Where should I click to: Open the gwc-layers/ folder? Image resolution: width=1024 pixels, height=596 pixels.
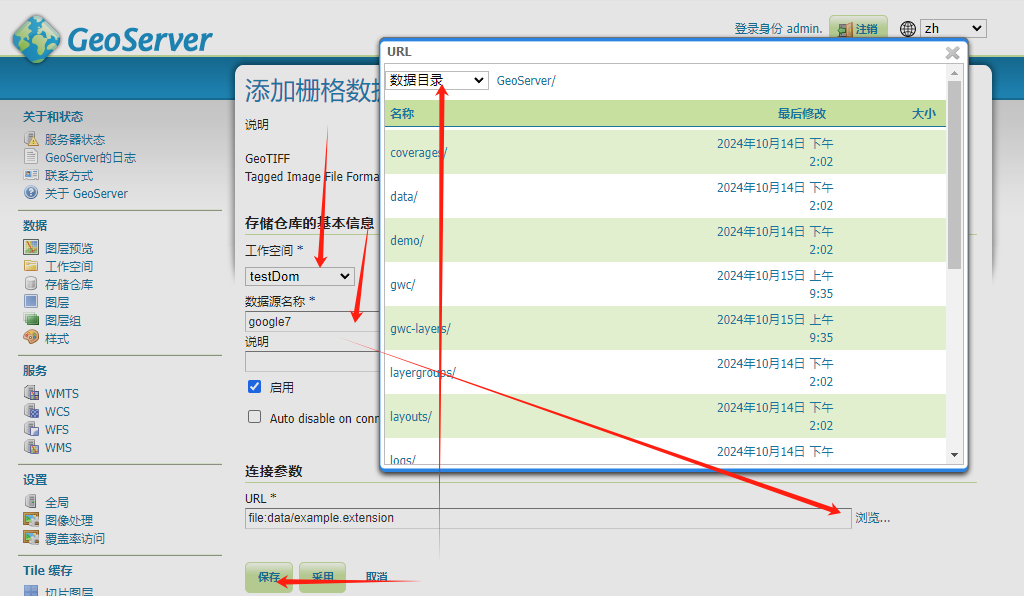420,328
